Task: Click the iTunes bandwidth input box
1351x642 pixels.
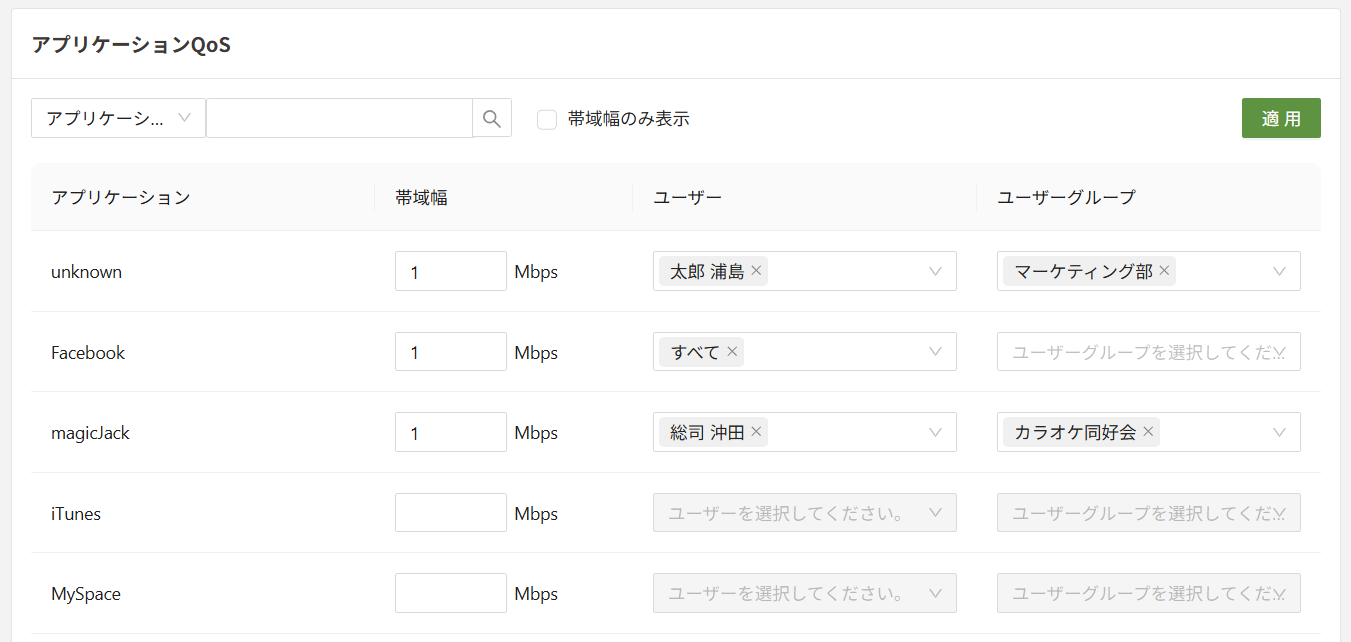Action: click(450, 513)
